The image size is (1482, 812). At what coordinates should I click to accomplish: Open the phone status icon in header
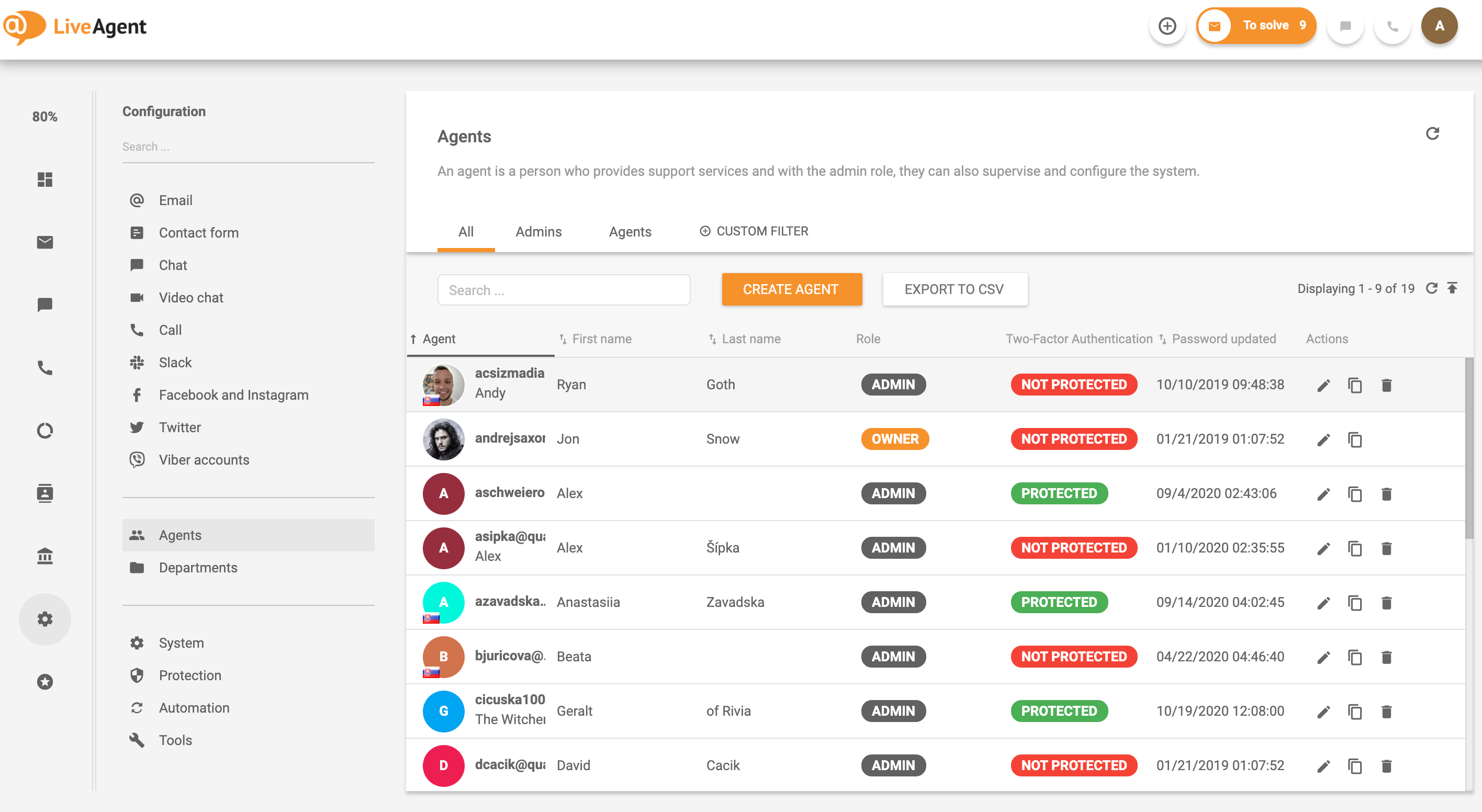1392,26
